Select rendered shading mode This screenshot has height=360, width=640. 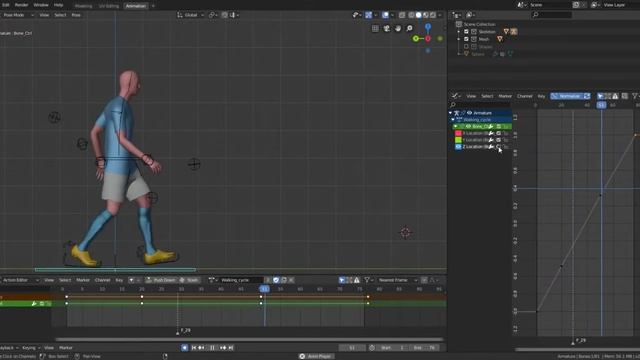pyautogui.click(x=433, y=15)
